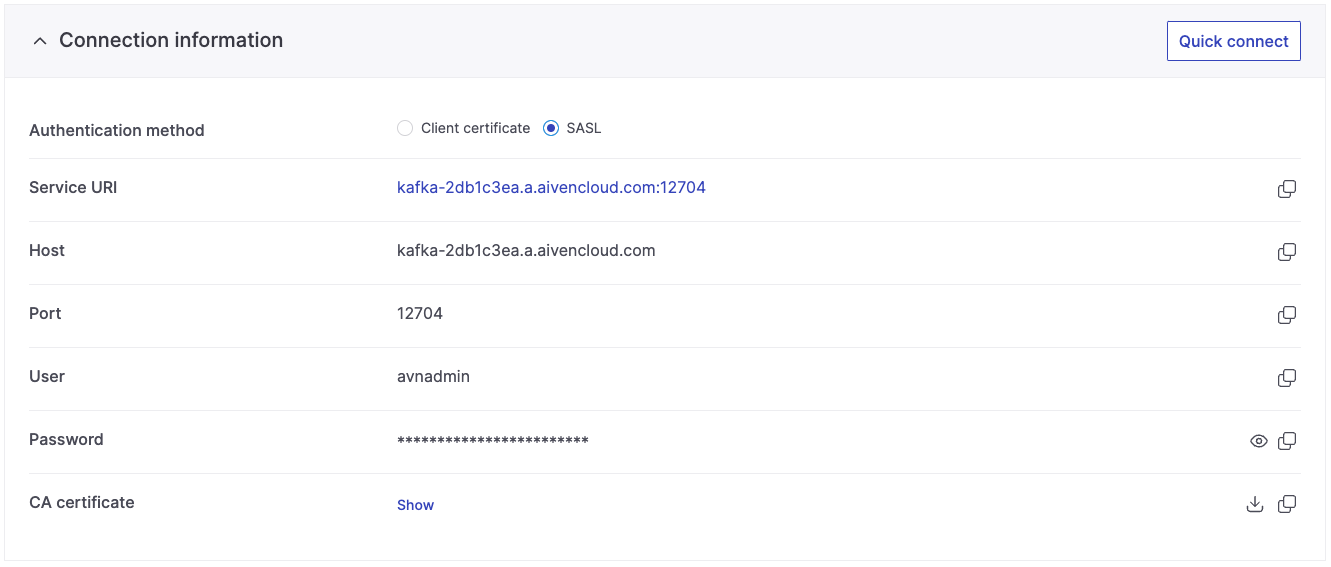
Task: Click the Authentication method label
Action: point(117,130)
